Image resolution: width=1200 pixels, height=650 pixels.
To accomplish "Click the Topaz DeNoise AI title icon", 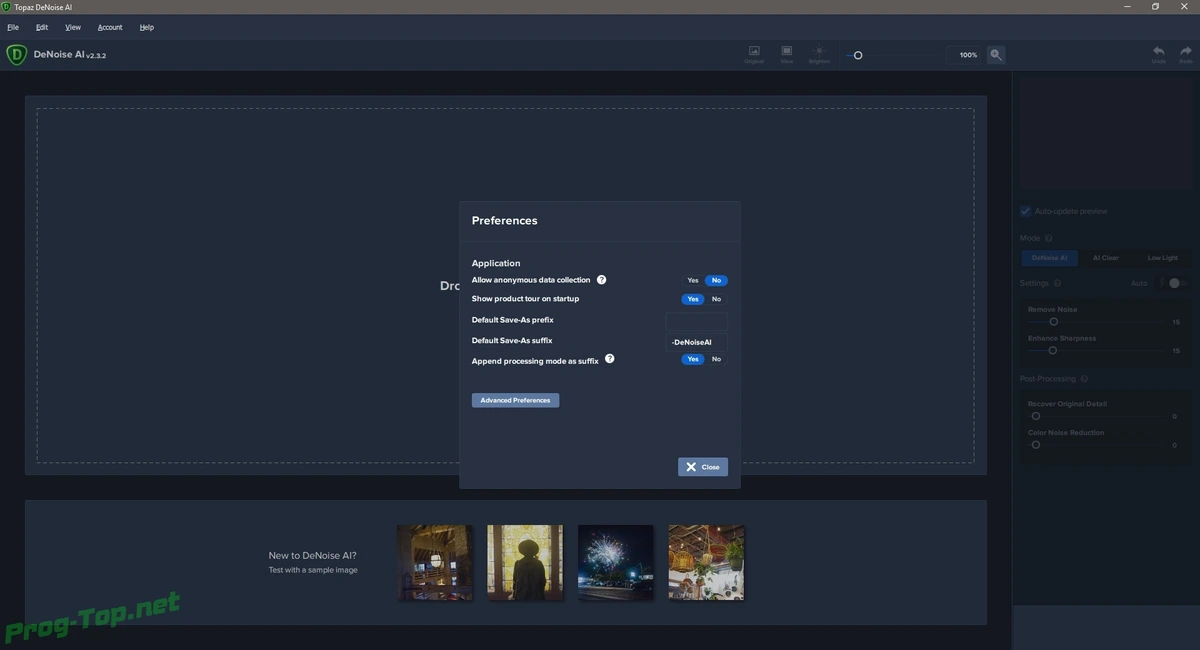I will click(7, 6).
